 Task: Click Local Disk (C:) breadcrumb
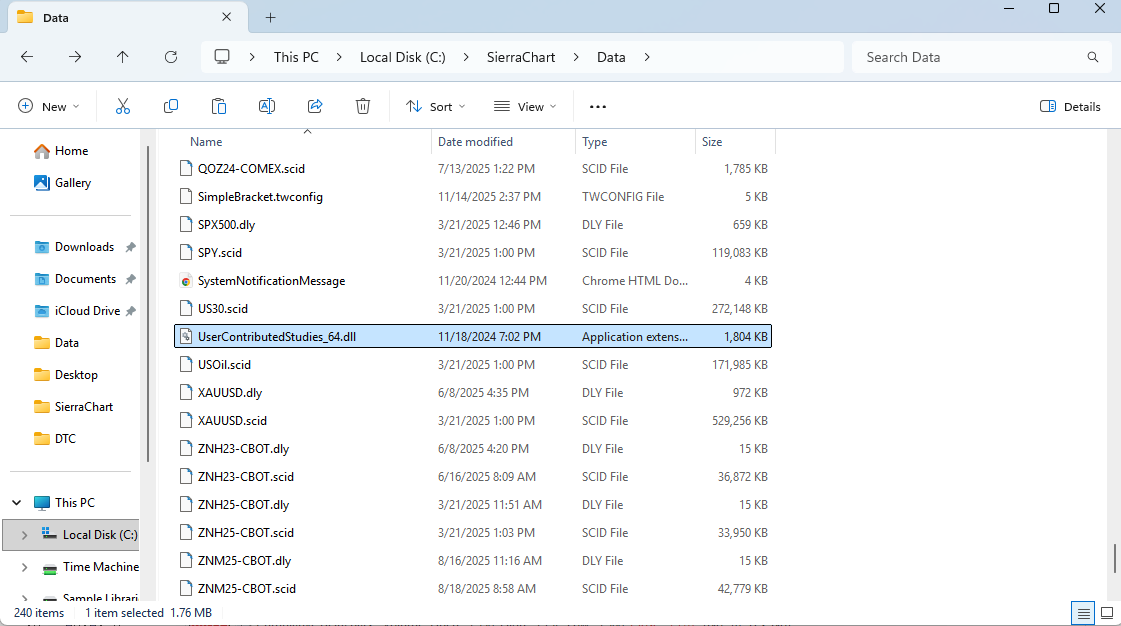[403, 57]
